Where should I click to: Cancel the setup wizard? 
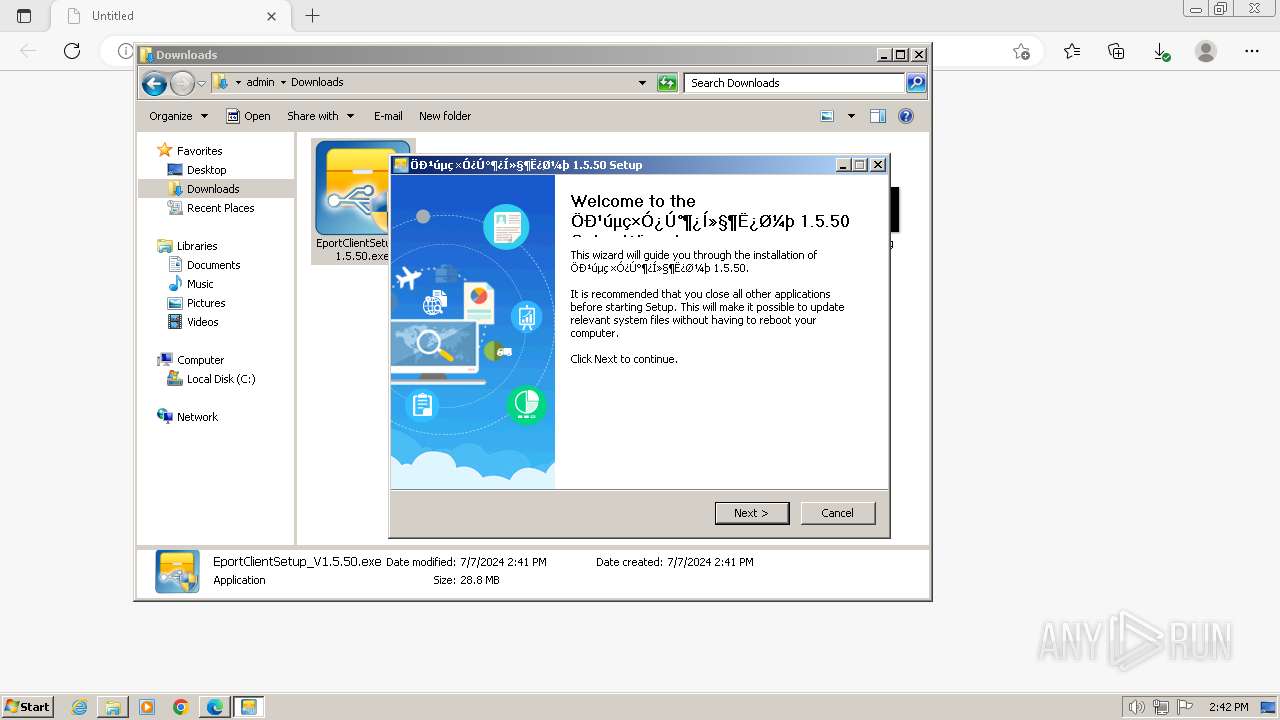(x=838, y=513)
